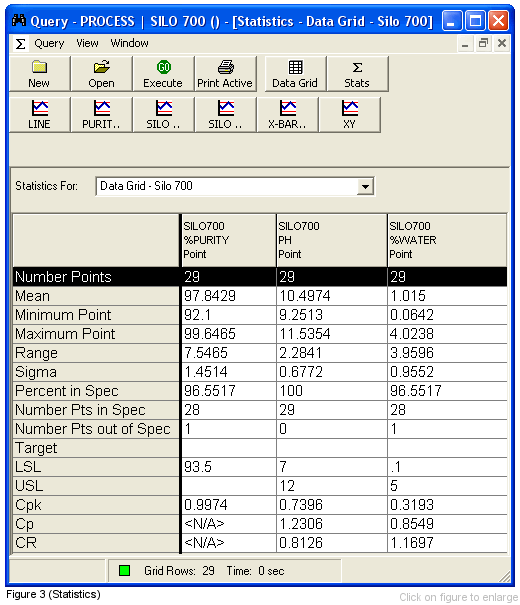Click the PH mean value 10.4974
Screen dimensions: 520x605
pos(332,296)
